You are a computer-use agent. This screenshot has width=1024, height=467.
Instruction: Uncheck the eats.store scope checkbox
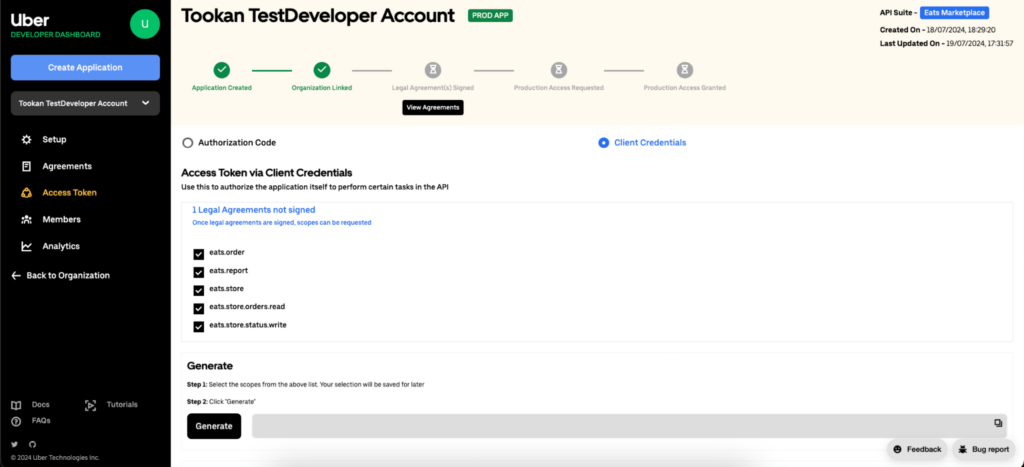(199, 291)
